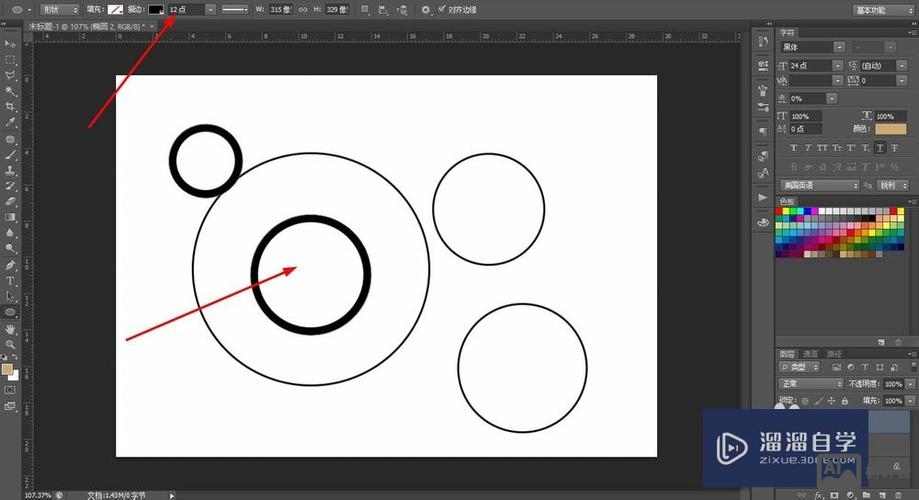919x500 pixels.
Task: Select the Crop tool
Action: click(x=11, y=106)
